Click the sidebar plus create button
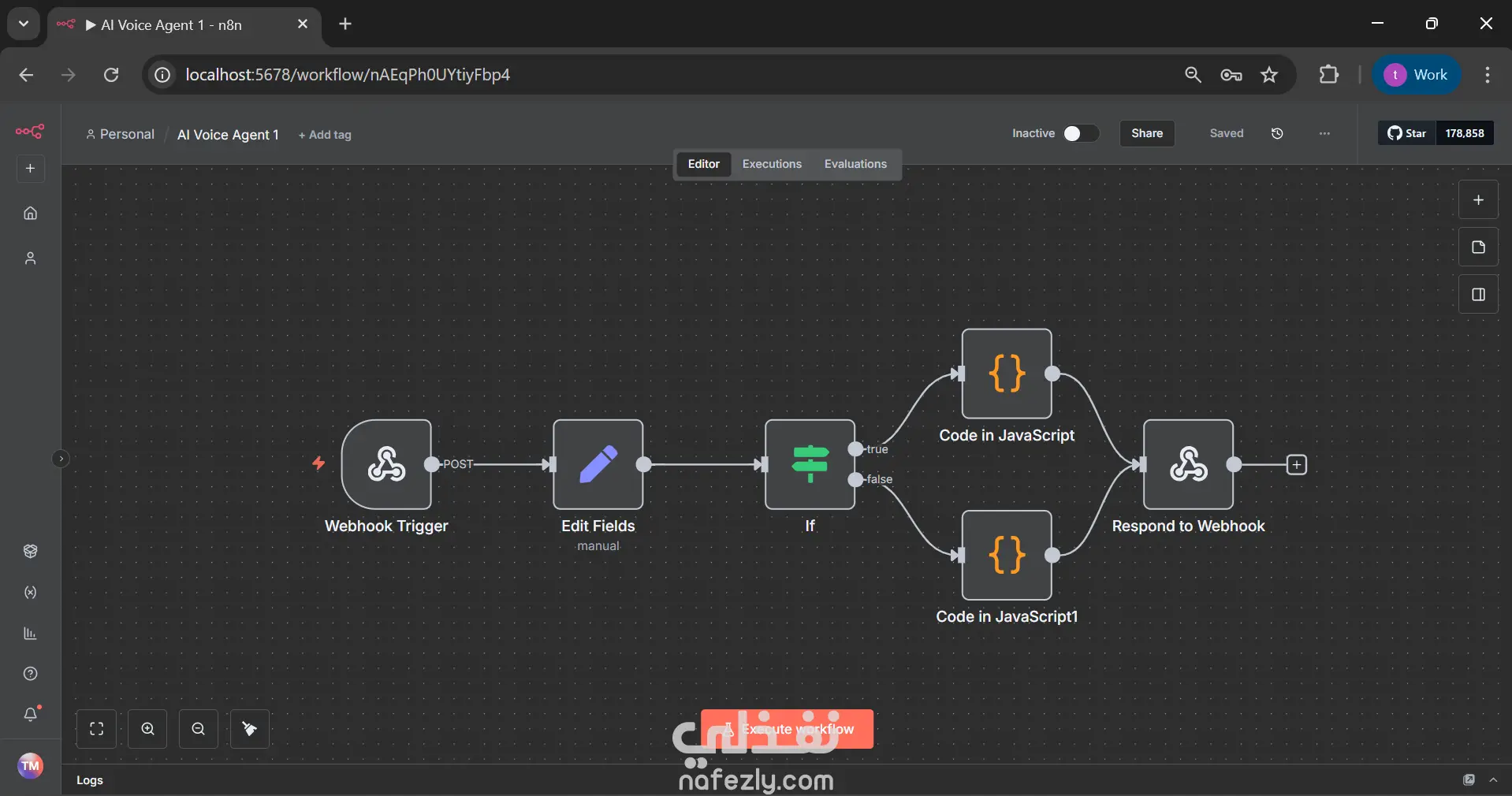Screen dimensions: 1512x796 (31, 169)
